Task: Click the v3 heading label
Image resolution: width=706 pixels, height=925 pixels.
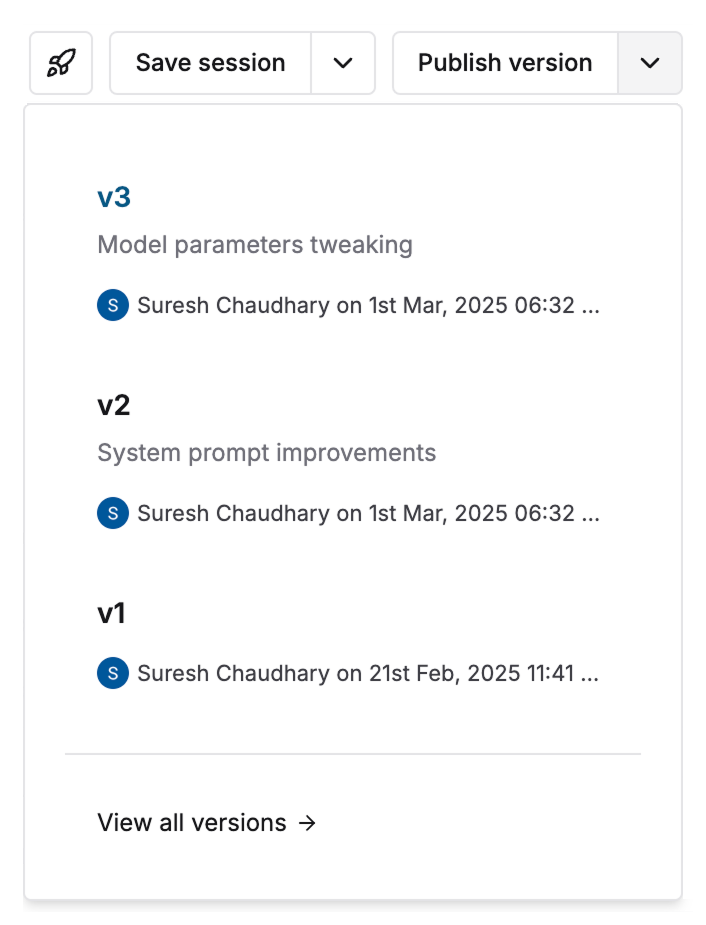Action: click(114, 198)
